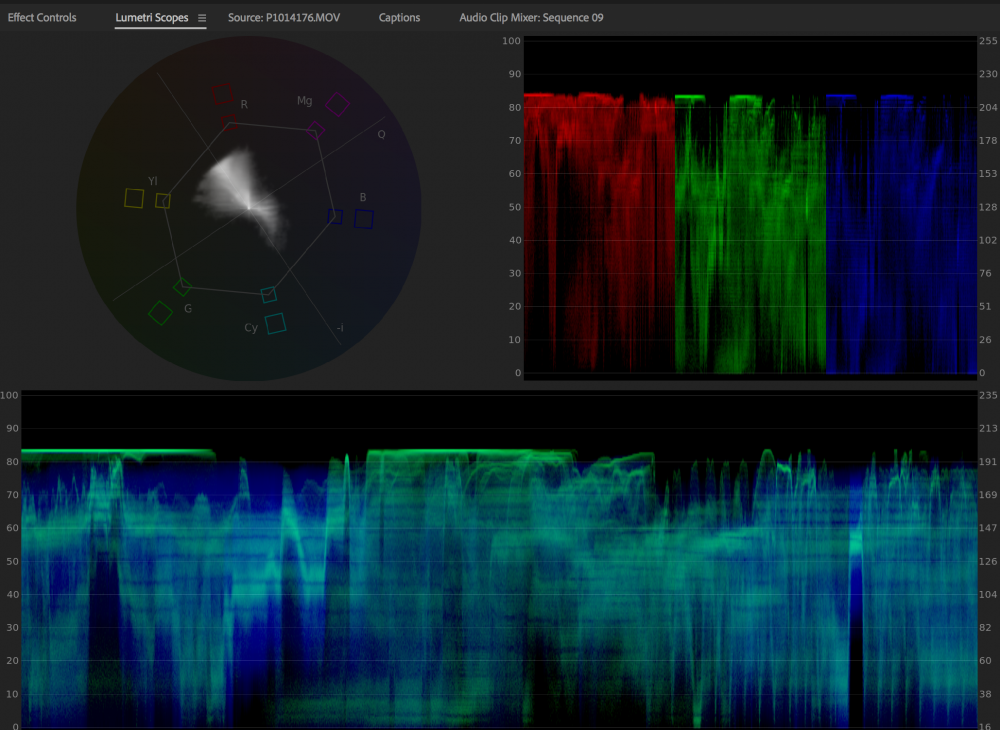Click the -I axis label on the vectorscope
Image resolution: width=1000 pixels, height=730 pixels.
point(340,328)
